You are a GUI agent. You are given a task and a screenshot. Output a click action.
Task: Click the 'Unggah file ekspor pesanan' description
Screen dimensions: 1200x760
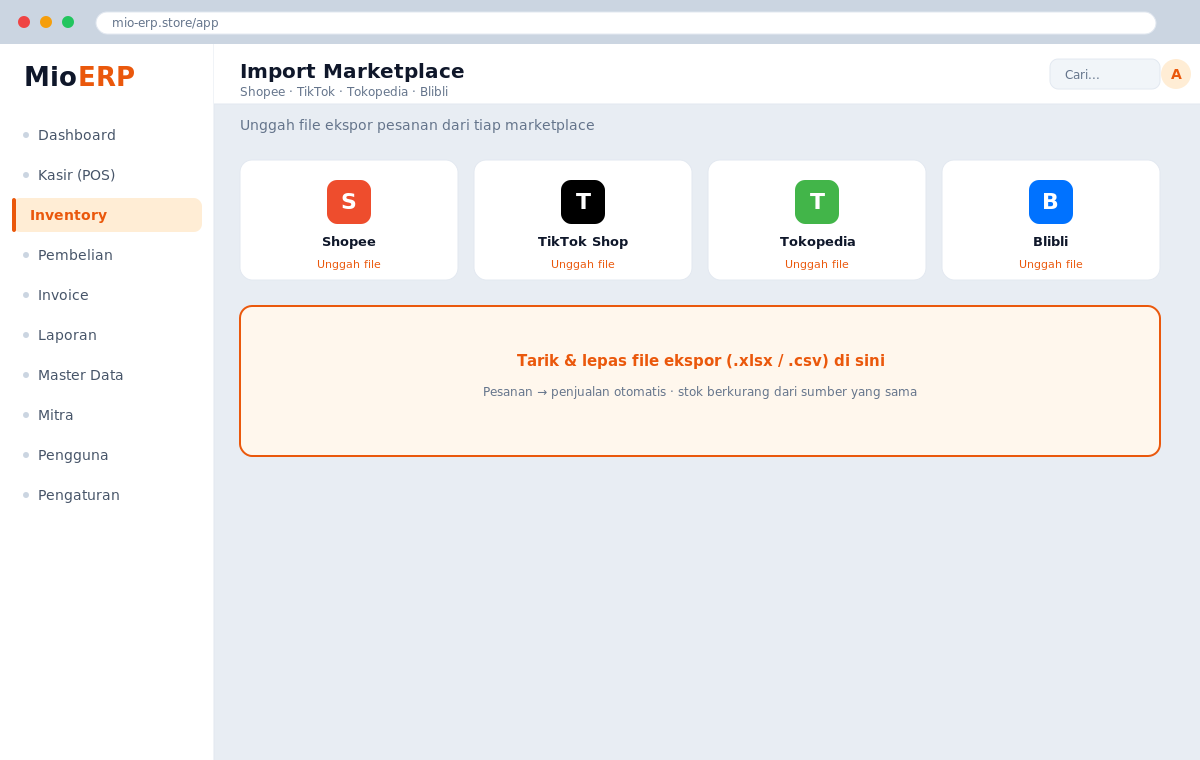[x=417, y=125]
